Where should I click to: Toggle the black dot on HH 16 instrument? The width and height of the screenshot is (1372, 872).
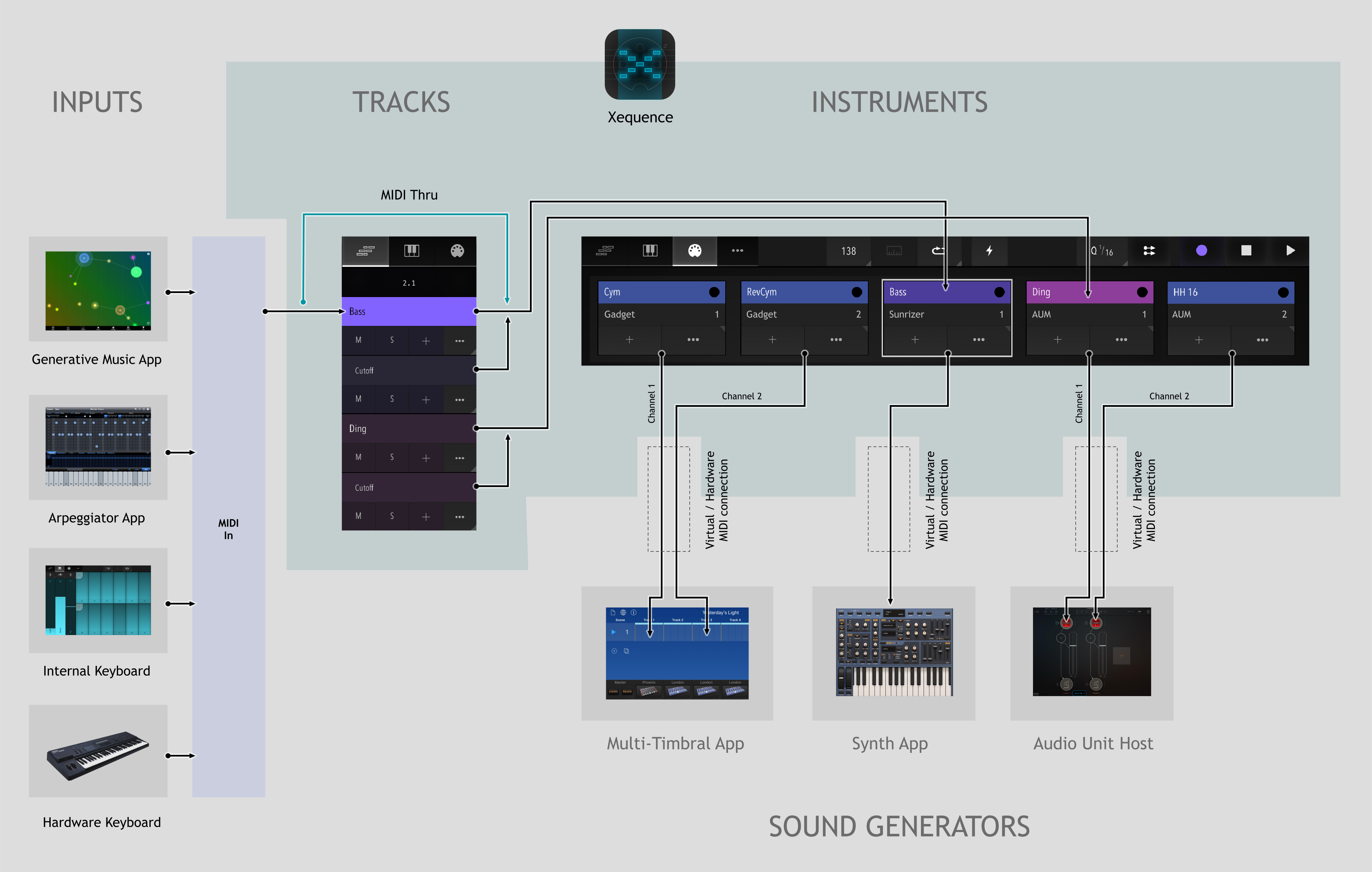pyautogui.click(x=1283, y=292)
